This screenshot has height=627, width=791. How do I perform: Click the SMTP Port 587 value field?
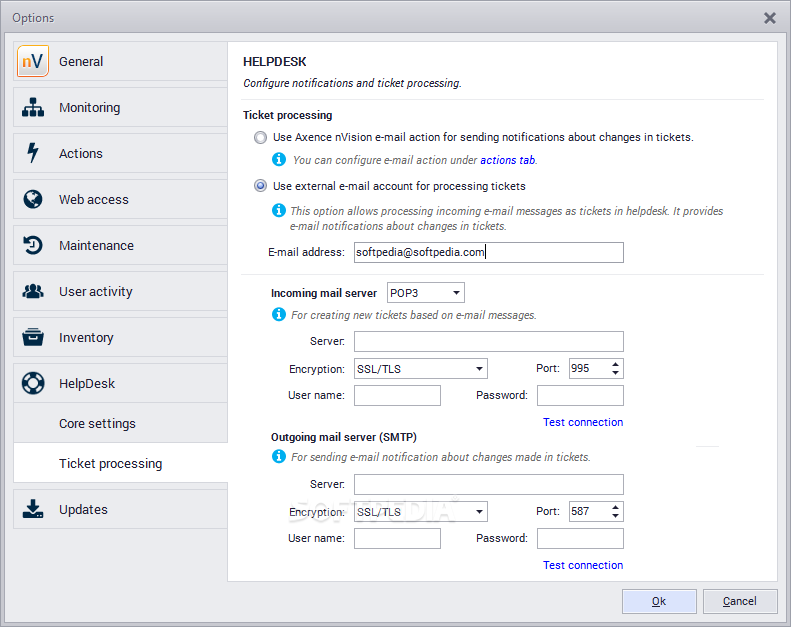(x=589, y=511)
